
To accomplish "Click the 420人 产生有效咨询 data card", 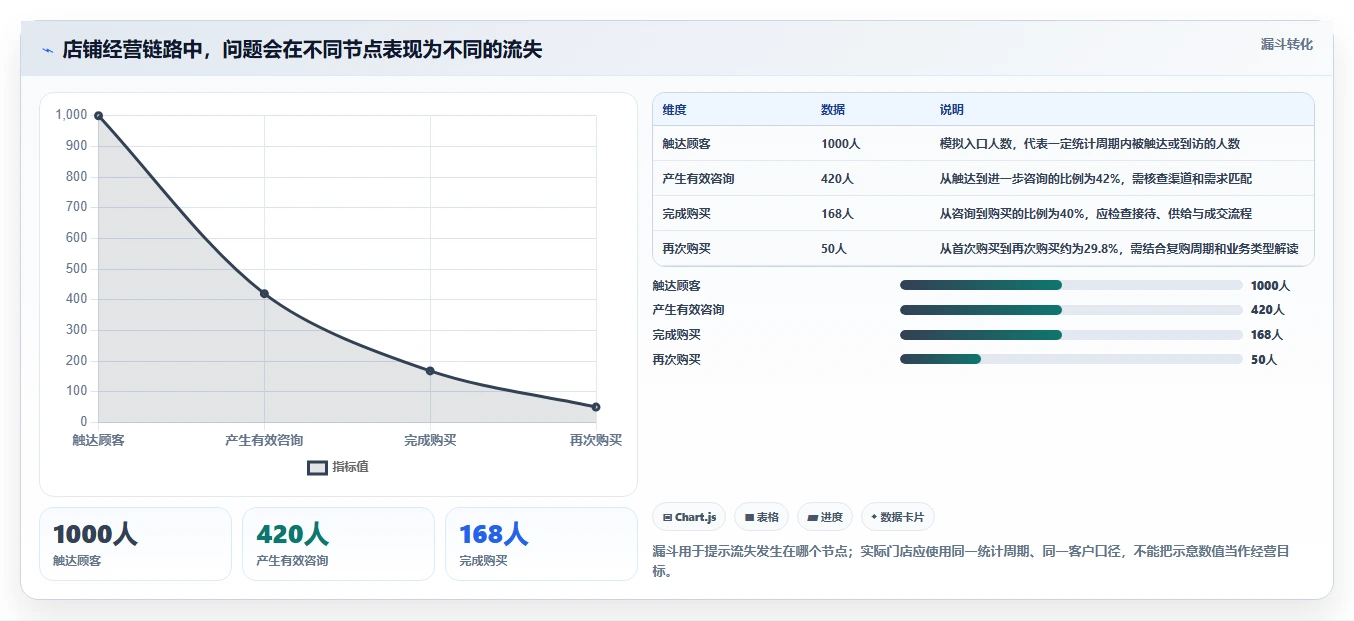I will [338, 544].
